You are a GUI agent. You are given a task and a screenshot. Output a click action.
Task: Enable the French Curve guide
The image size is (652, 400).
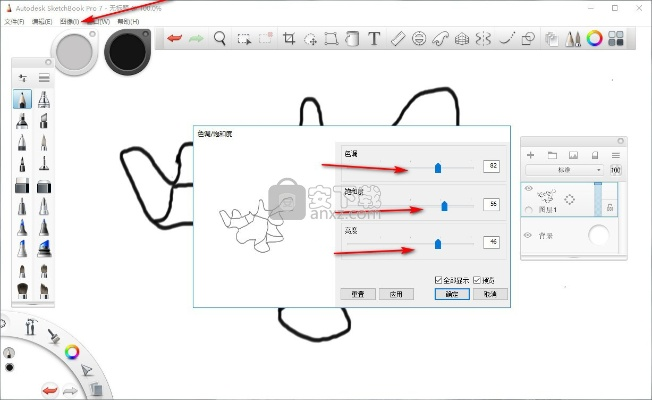(440, 39)
